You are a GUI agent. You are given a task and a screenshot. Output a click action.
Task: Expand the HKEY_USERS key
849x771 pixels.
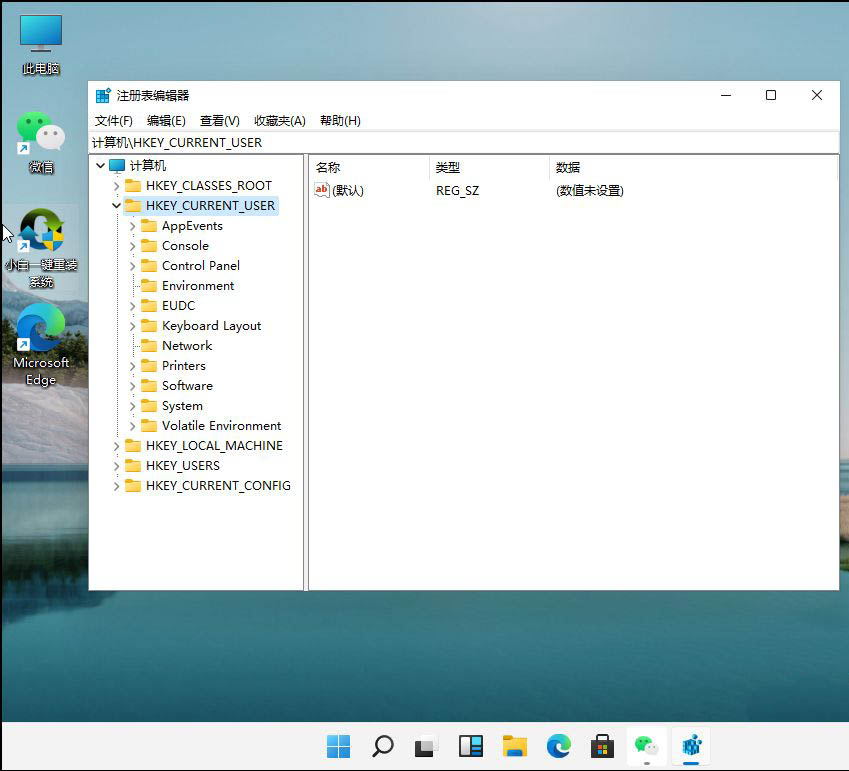pyautogui.click(x=117, y=465)
